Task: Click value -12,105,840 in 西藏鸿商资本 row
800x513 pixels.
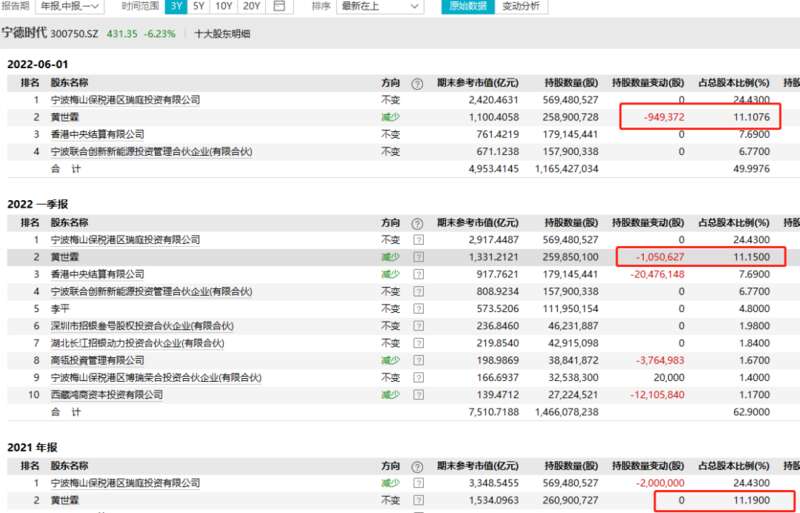Action: click(x=657, y=396)
